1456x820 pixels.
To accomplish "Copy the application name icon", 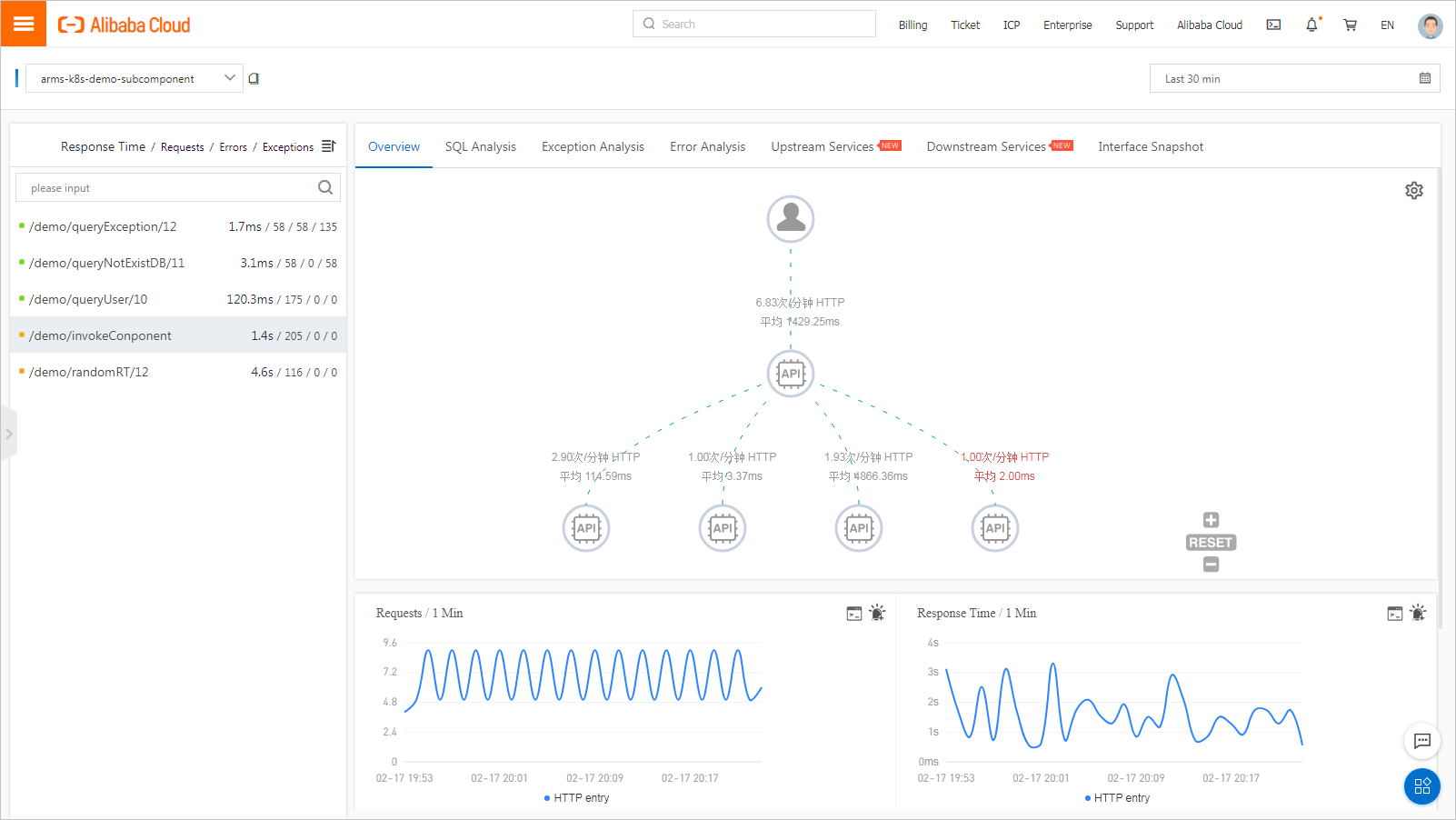I will tap(254, 79).
